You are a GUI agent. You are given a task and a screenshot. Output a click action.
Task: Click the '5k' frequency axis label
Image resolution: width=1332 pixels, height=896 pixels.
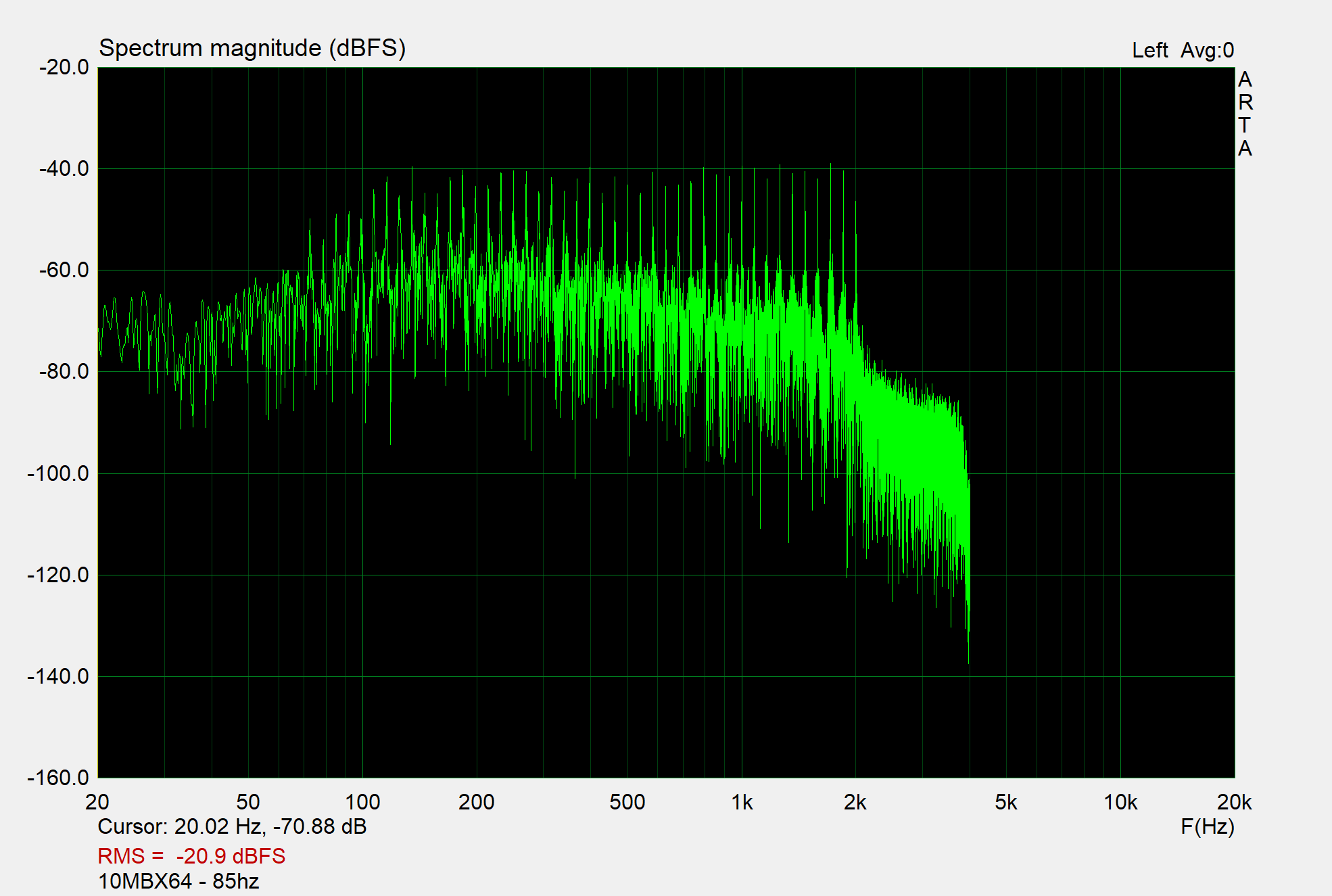tap(1006, 802)
